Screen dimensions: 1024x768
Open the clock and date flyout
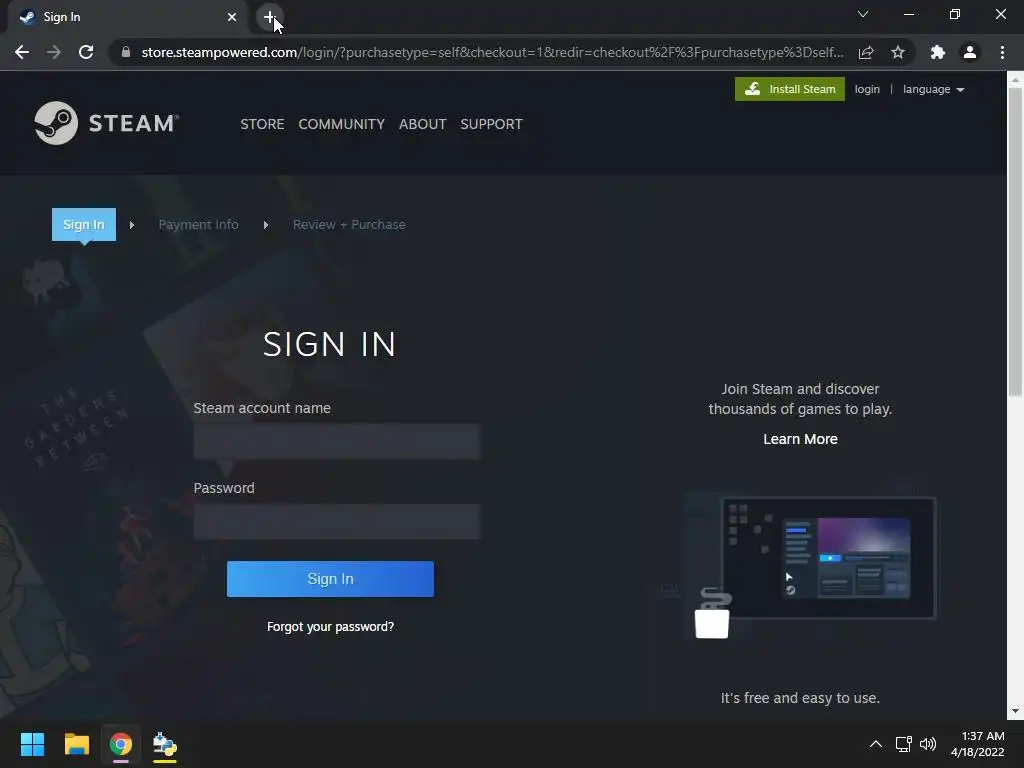pos(978,744)
